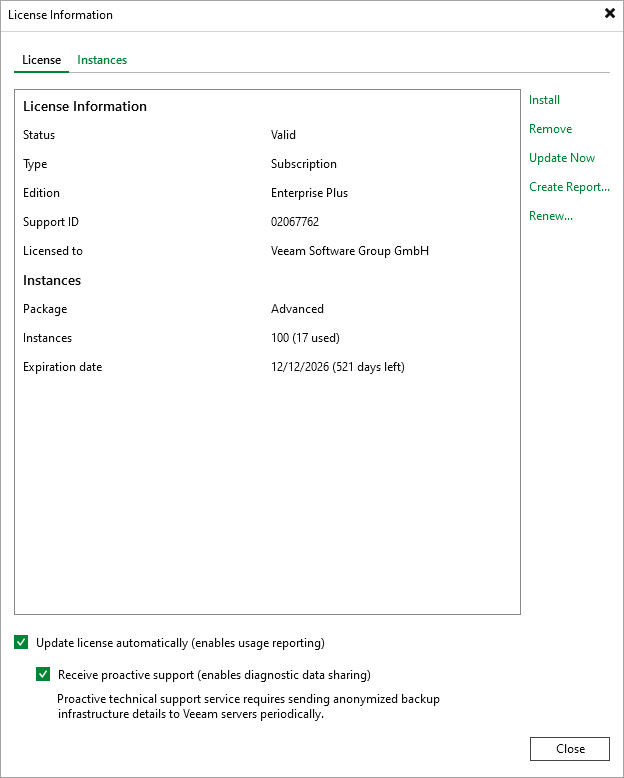Screen dimensions: 624x778
Task: Click the 100 (17 used) instances value
Action: (x=305, y=338)
